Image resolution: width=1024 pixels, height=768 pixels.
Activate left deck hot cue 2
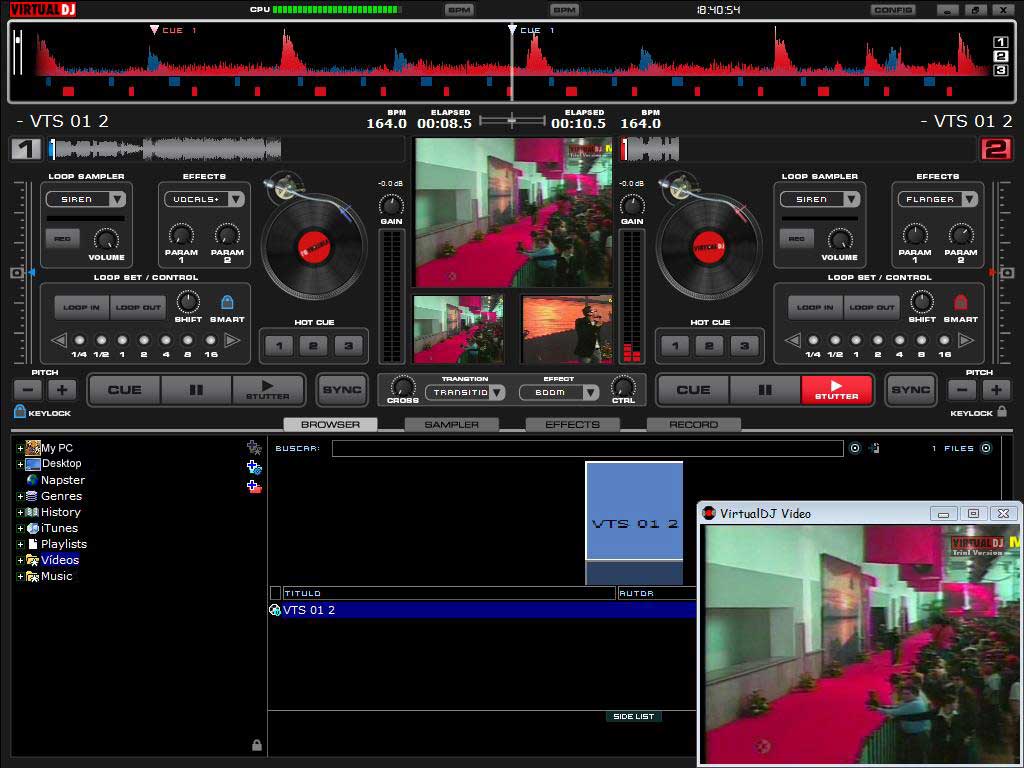click(313, 347)
